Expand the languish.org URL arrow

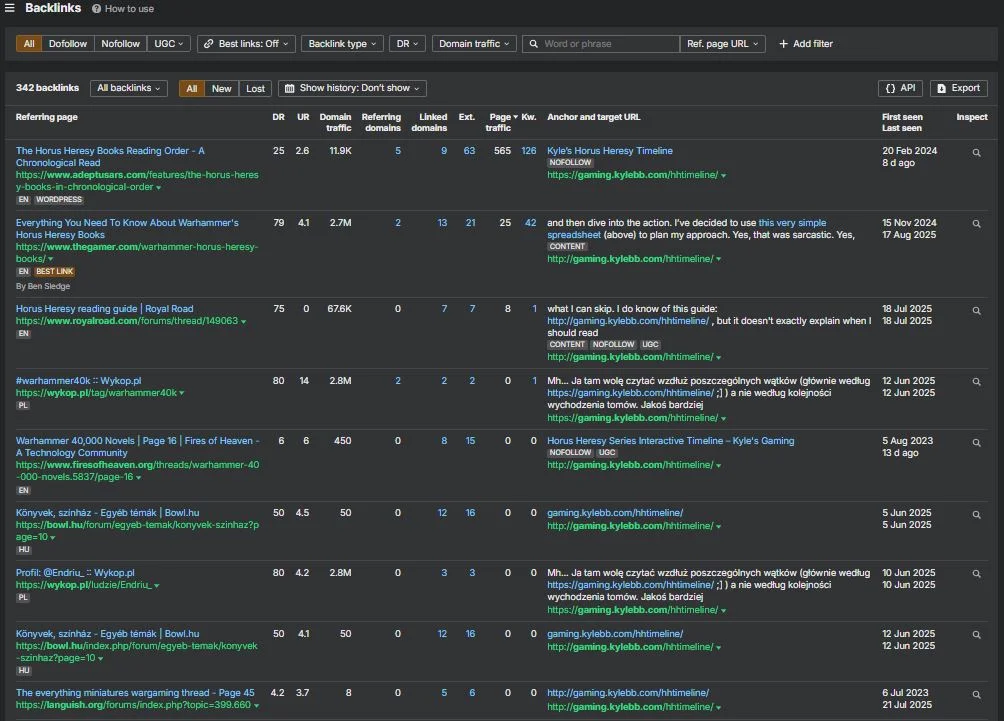[257, 706]
